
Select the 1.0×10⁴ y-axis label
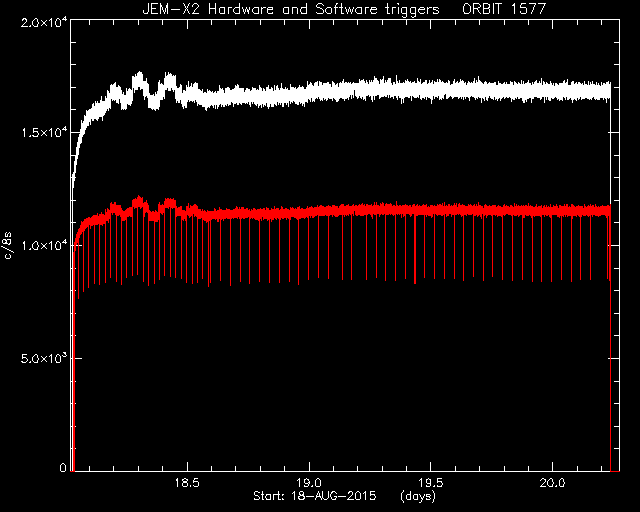point(44,246)
